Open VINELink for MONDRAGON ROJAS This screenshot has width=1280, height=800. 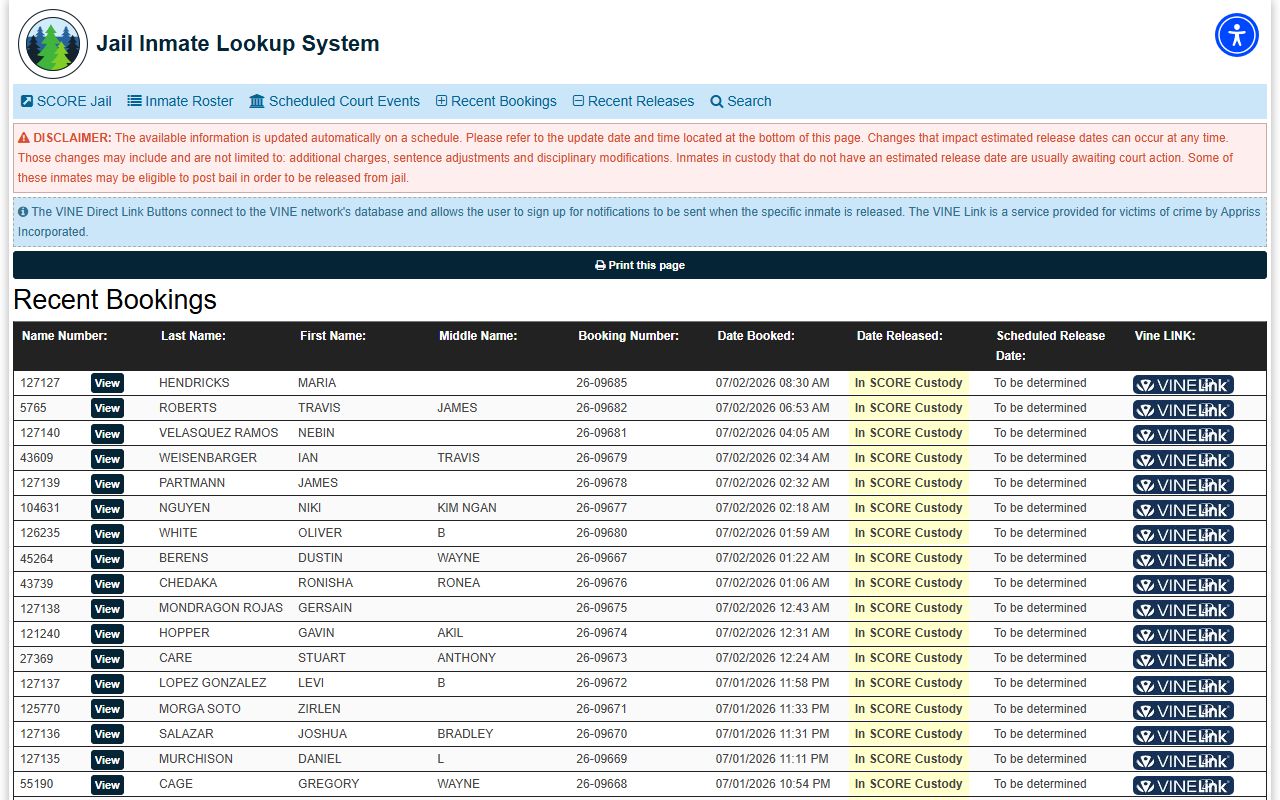[x=1183, y=609]
